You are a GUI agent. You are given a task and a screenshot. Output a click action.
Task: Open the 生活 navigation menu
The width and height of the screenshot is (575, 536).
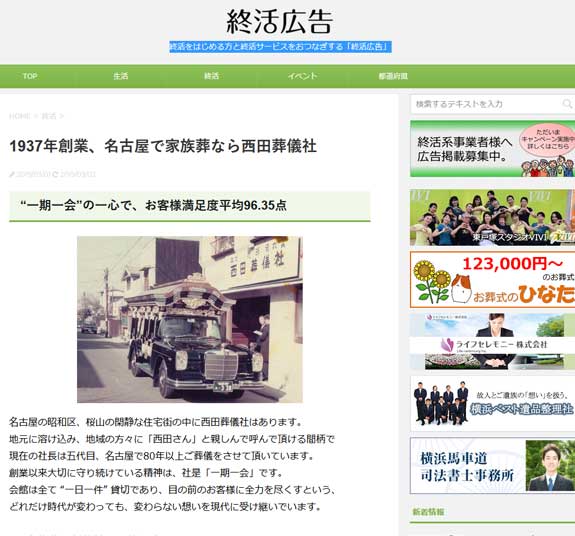point(121,76)
